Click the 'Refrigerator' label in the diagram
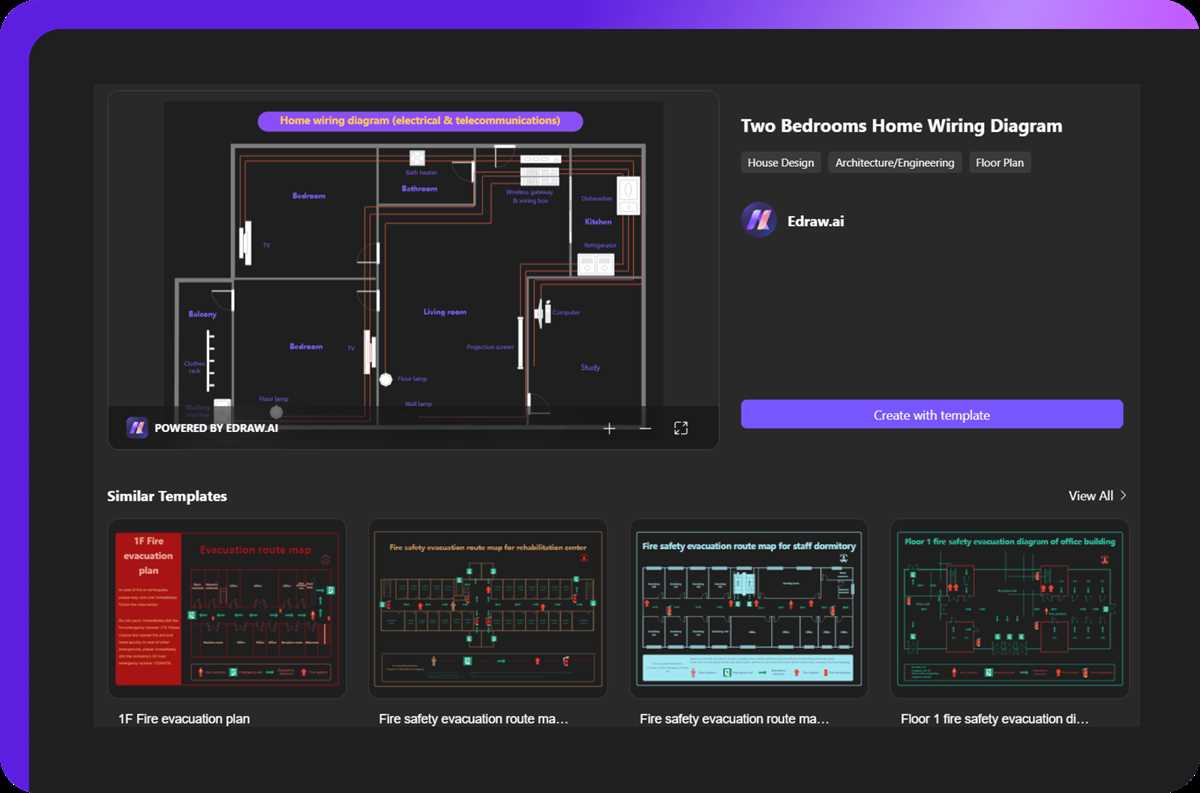 pos(600,245)
